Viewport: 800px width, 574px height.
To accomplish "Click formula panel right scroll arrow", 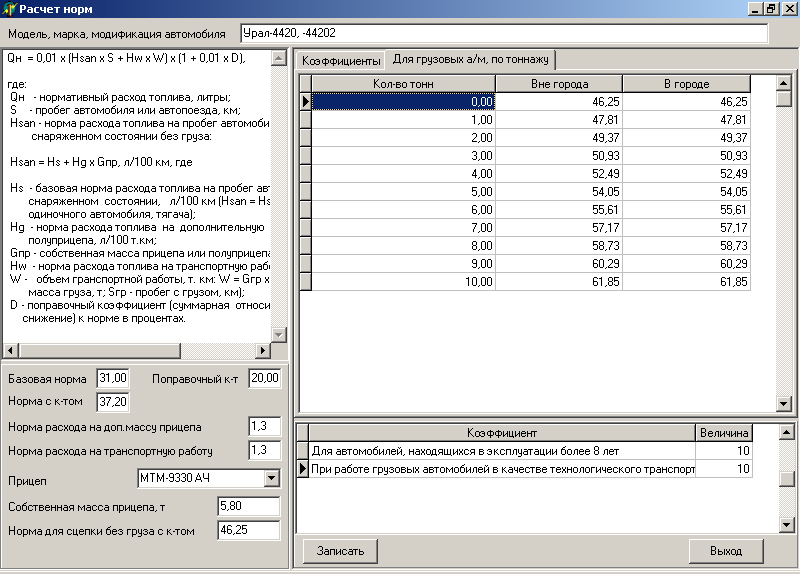I will pos(263,351).
